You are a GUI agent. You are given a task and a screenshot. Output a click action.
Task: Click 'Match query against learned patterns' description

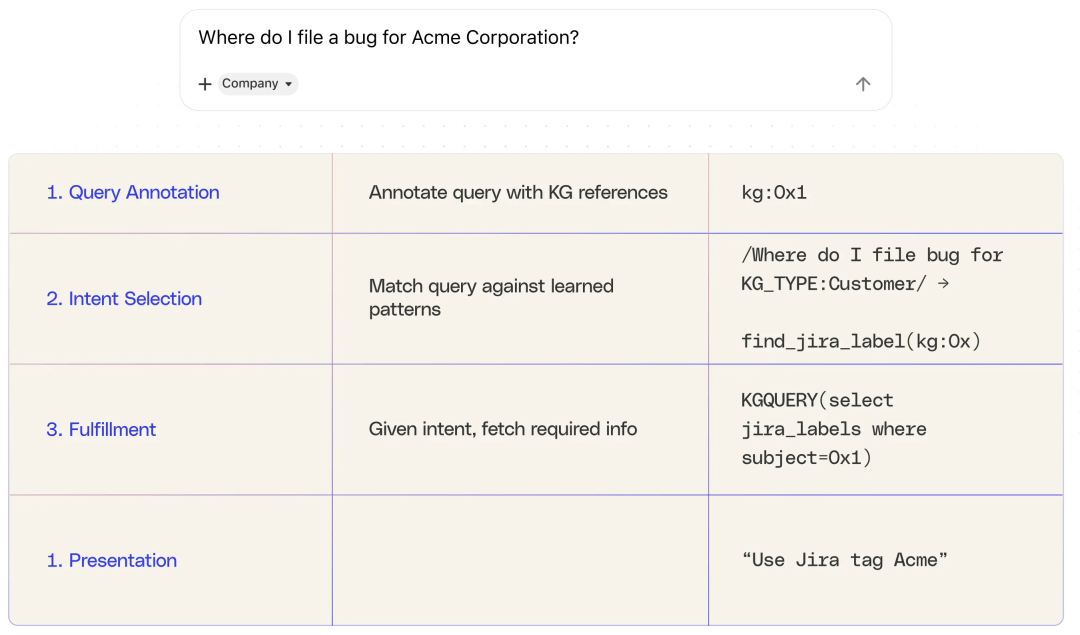point(491,298)
